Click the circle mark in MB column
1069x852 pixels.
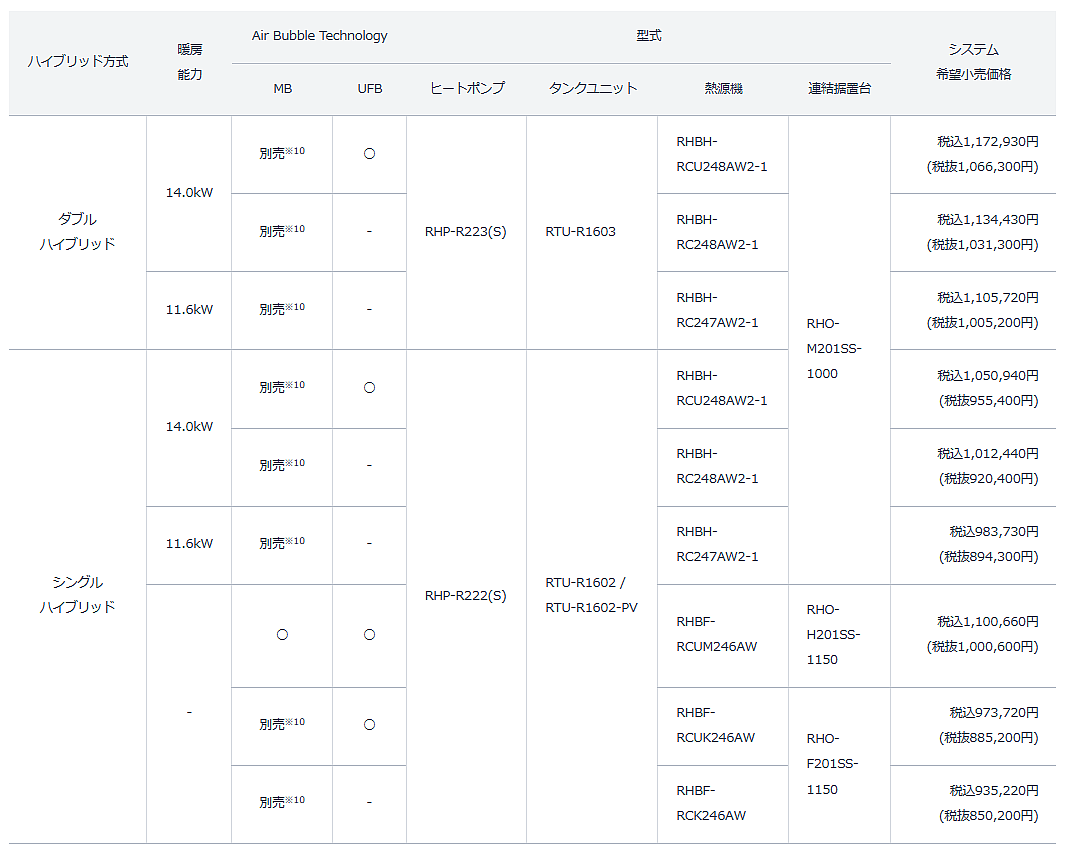[x=282, y=635]
